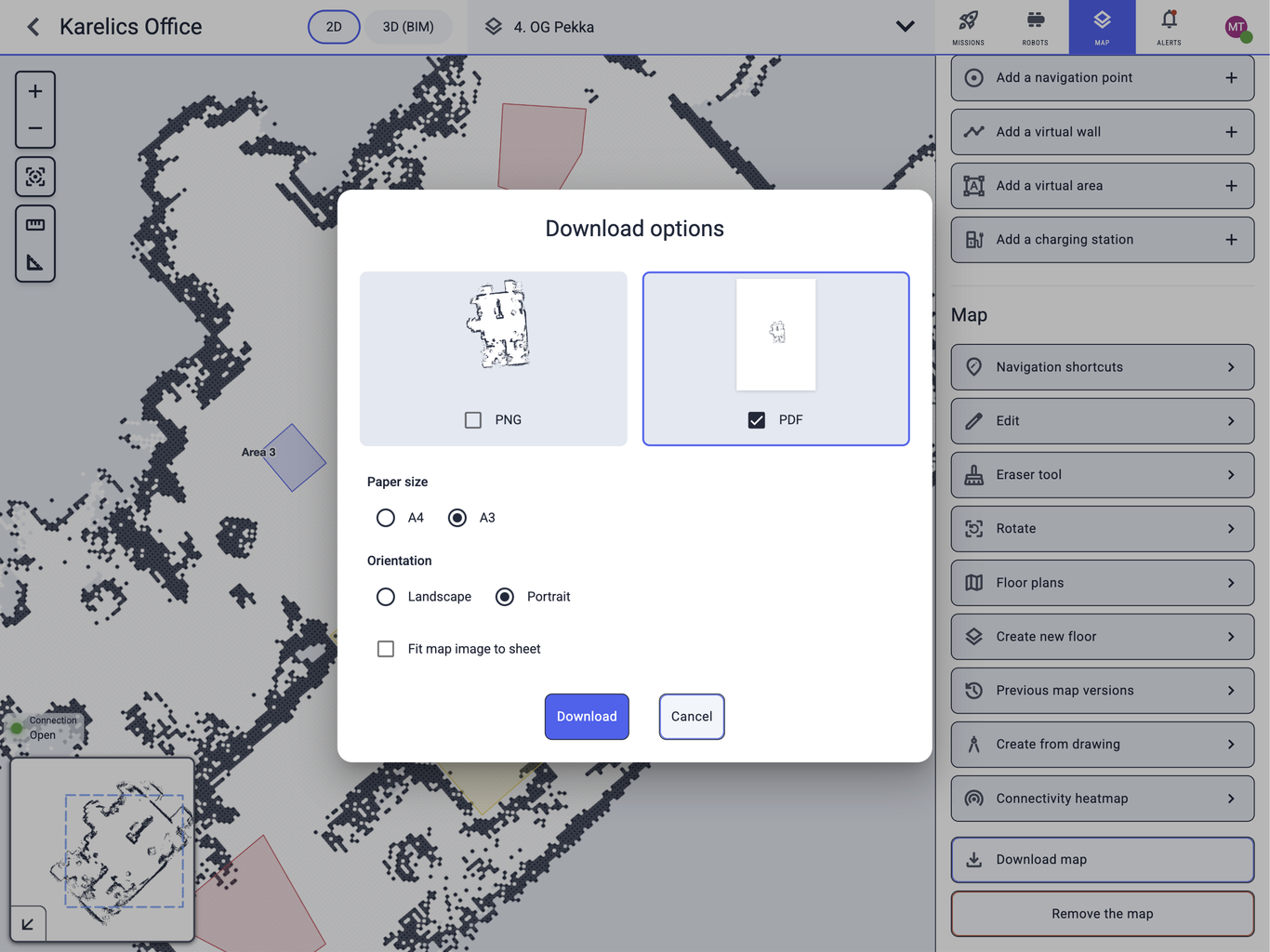Check the PNG format checkbox

point(473,420)
